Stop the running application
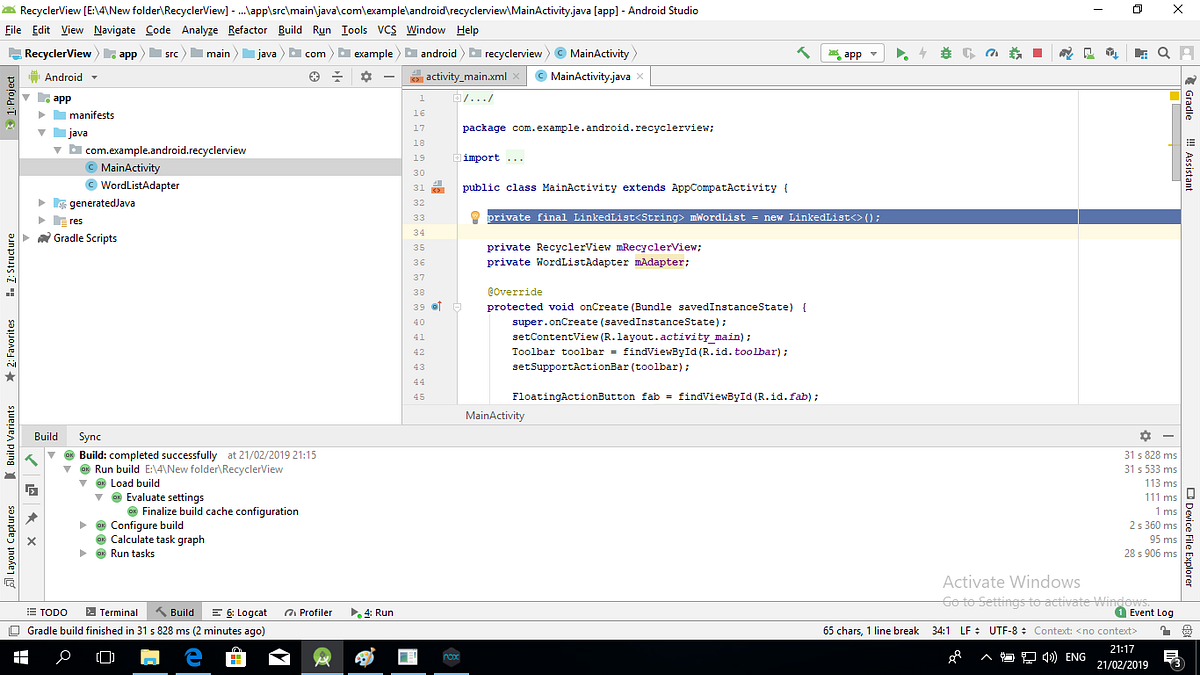1200x675 pixels. [1037, 53]
